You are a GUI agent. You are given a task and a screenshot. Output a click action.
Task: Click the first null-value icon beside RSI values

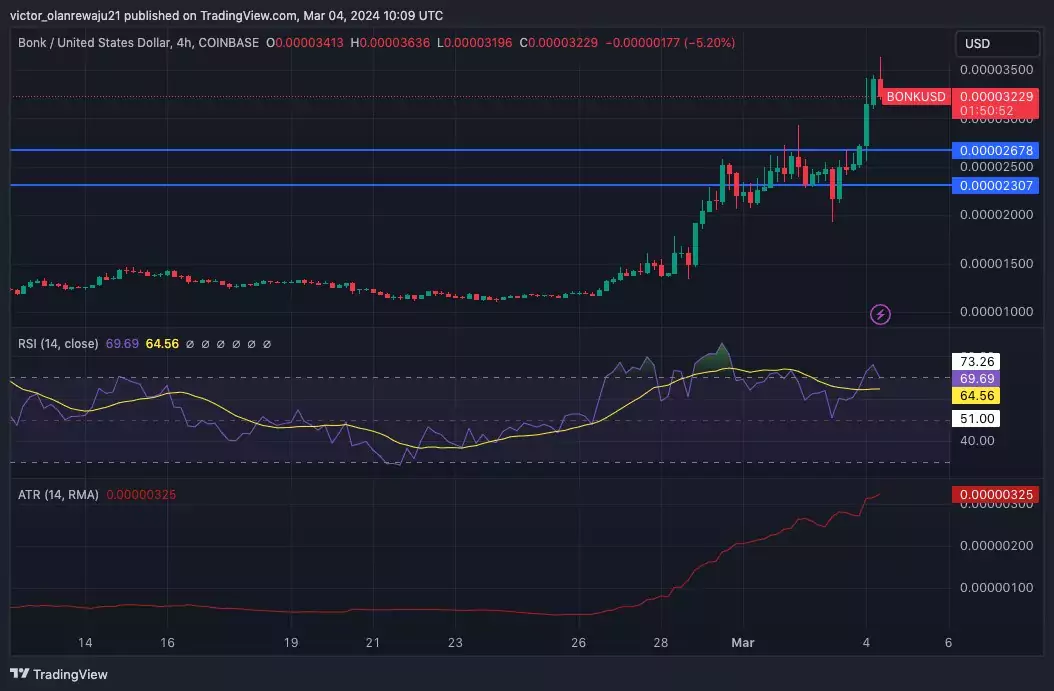[x=190, y=344]
